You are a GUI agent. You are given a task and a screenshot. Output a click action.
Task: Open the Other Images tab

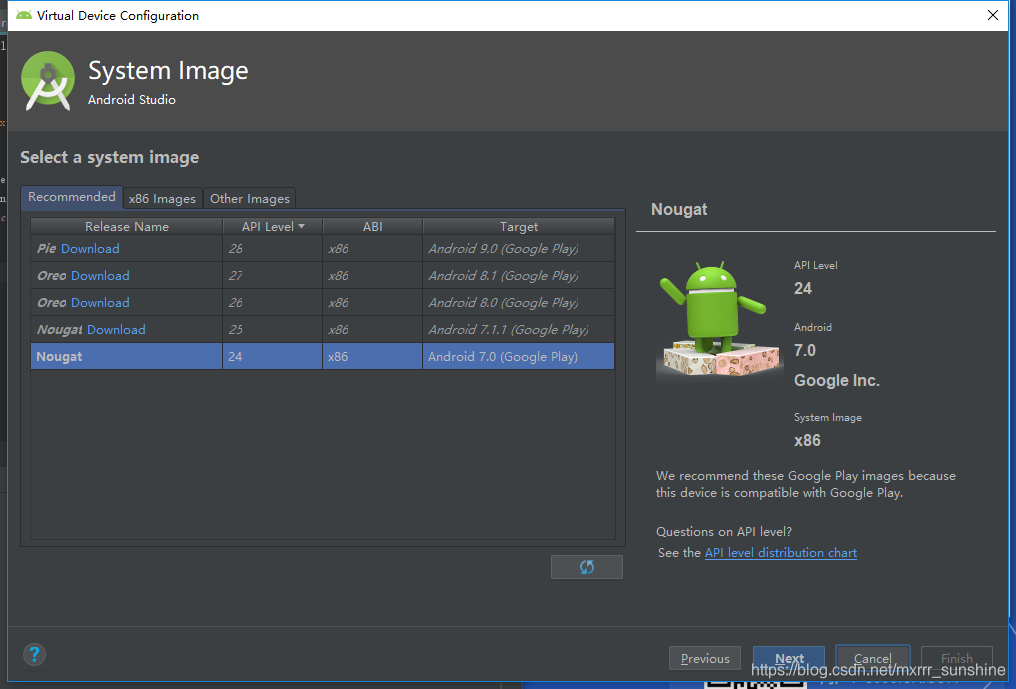pos(249,198)
